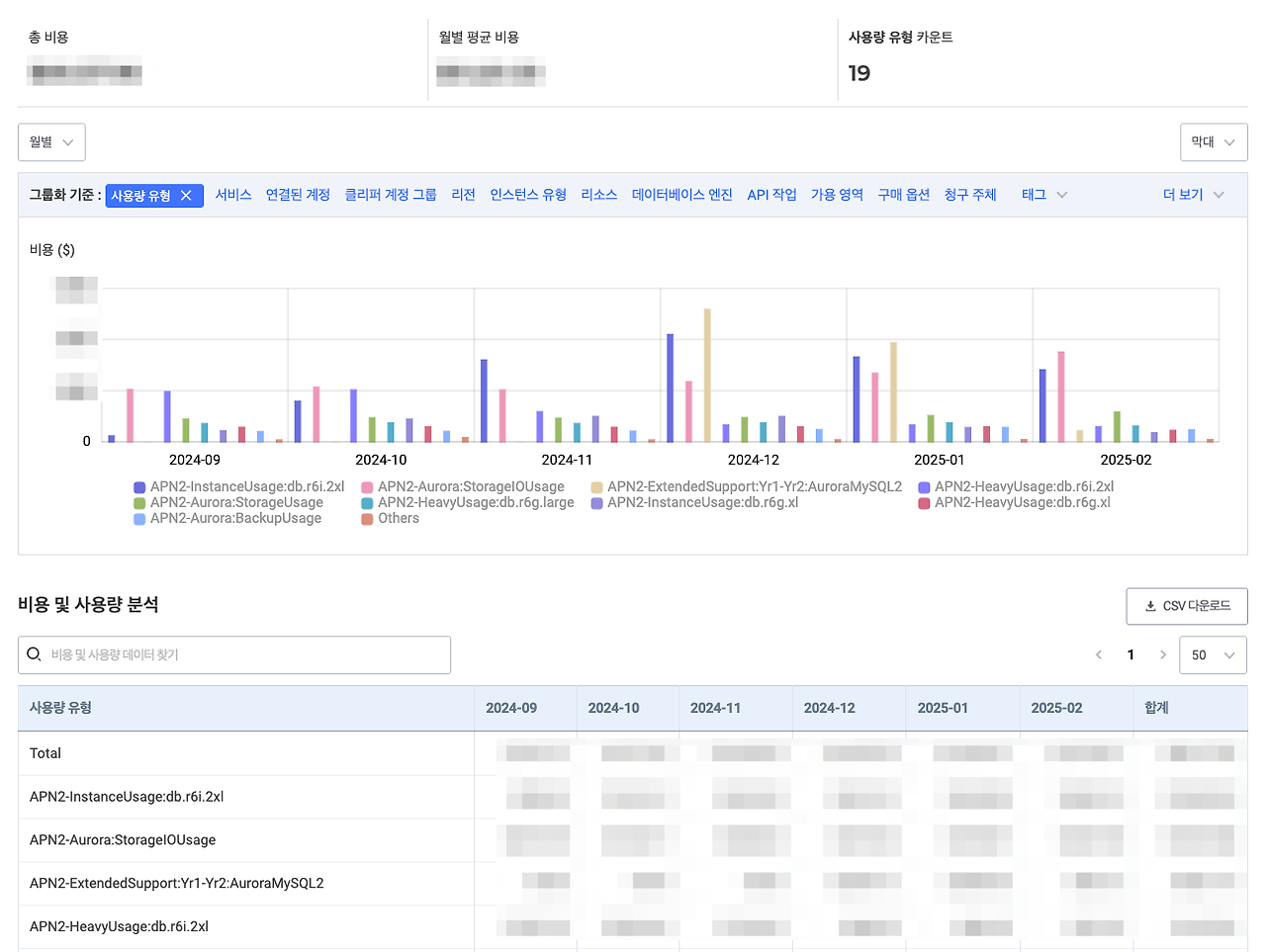Open the 50 rows-per-page dropdown
The height and width of the screenshot is (952, 1266).
point(1213,654)
